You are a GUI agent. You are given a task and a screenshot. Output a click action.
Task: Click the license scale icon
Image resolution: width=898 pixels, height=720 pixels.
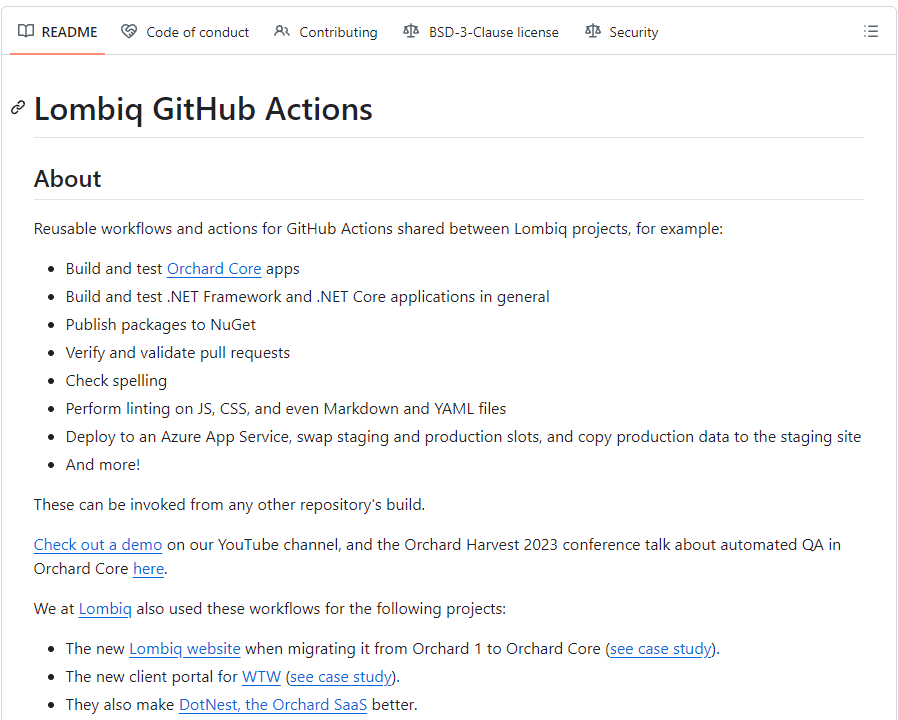pyautogui.click(x=411, y=31)
